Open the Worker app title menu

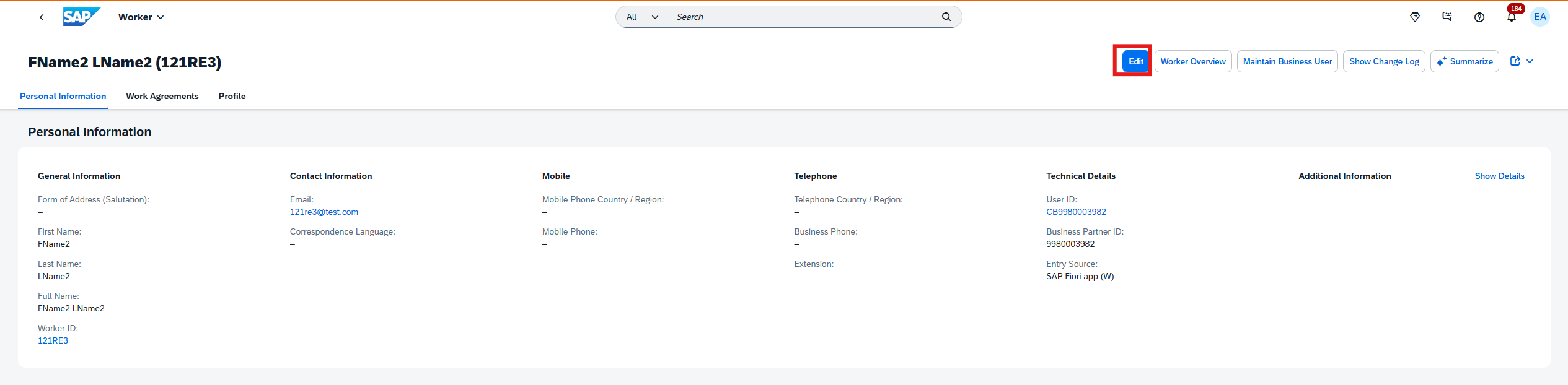141,17
